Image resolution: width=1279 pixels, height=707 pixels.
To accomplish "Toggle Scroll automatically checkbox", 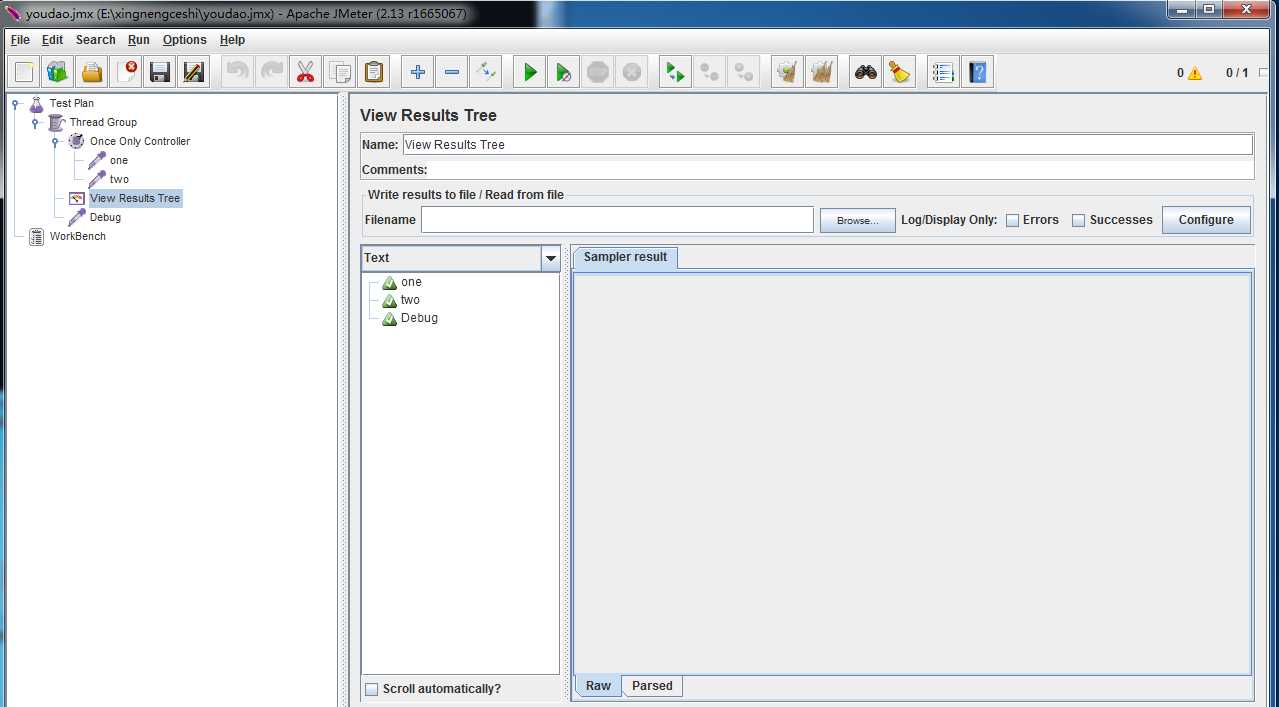I will 372,689.
